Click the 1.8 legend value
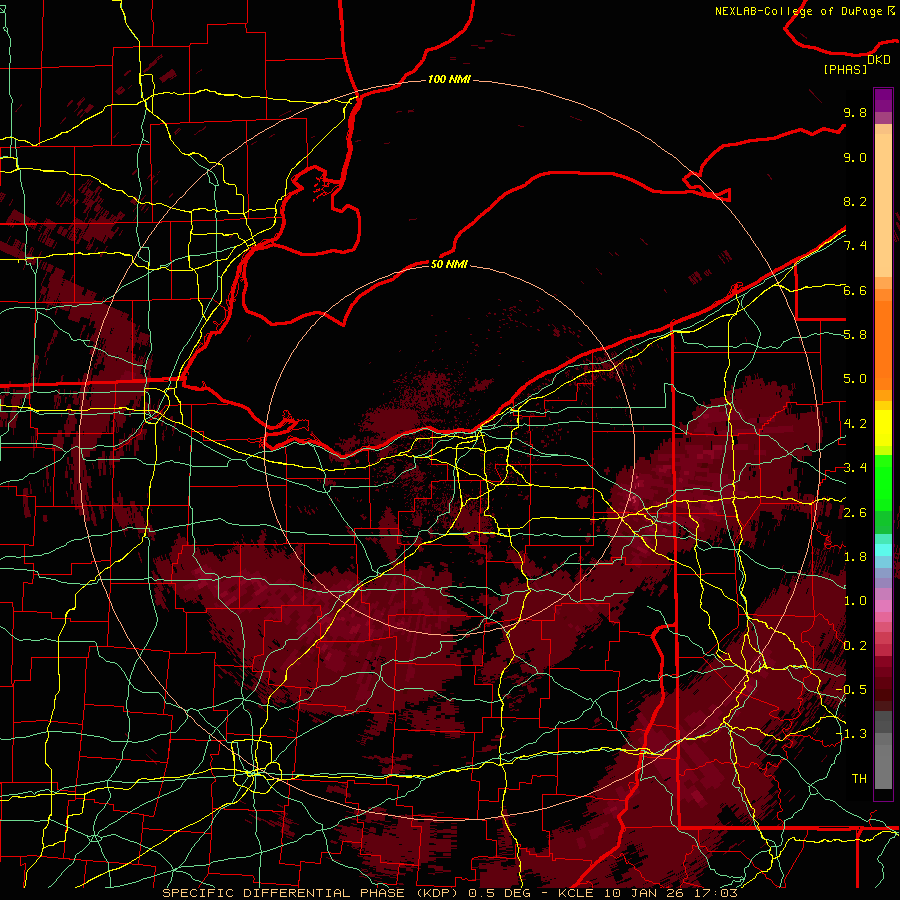This screenshot has width=900, height=900. pos(855,557)
